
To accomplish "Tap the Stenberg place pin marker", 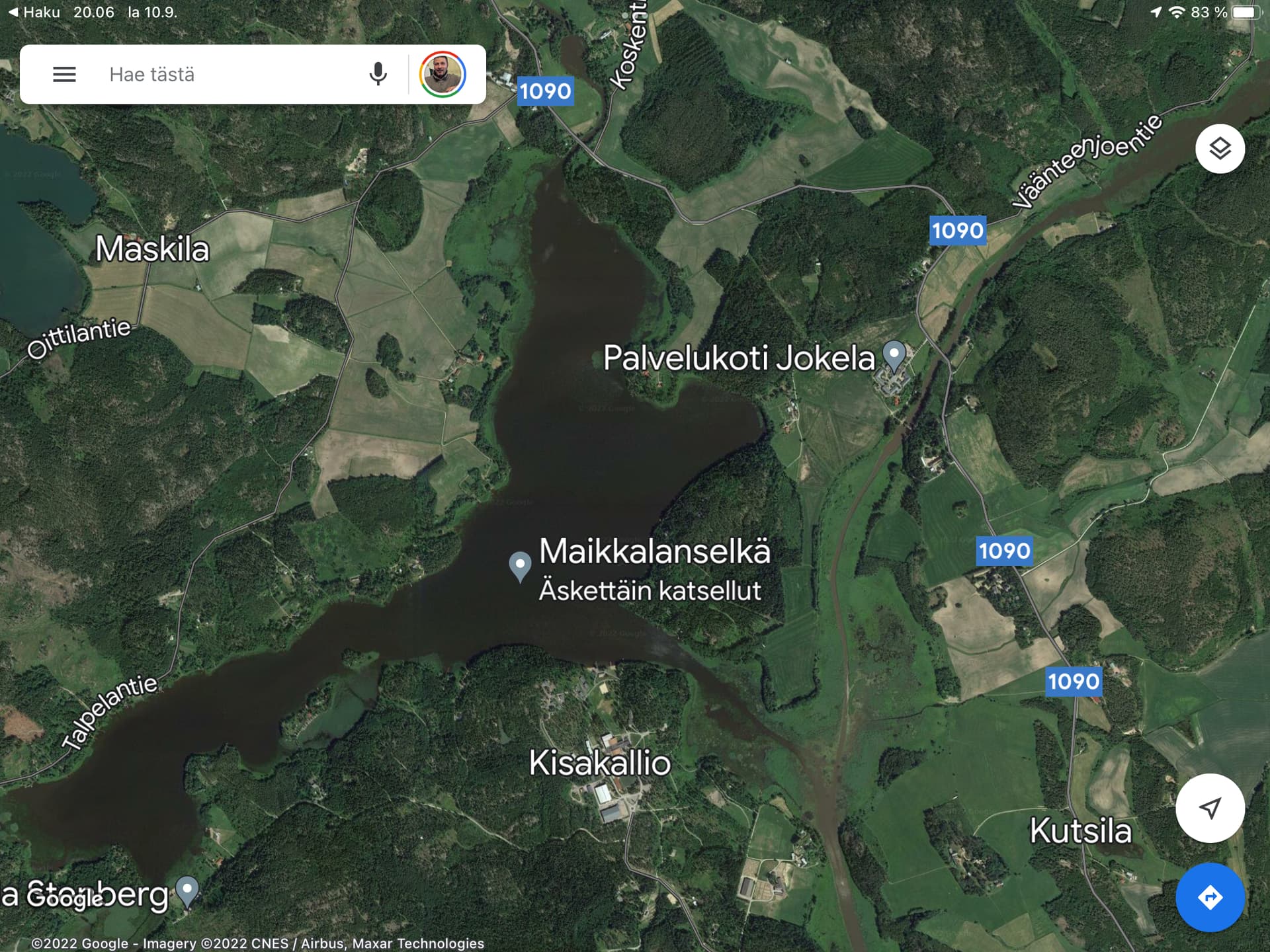I will [187, 891].
